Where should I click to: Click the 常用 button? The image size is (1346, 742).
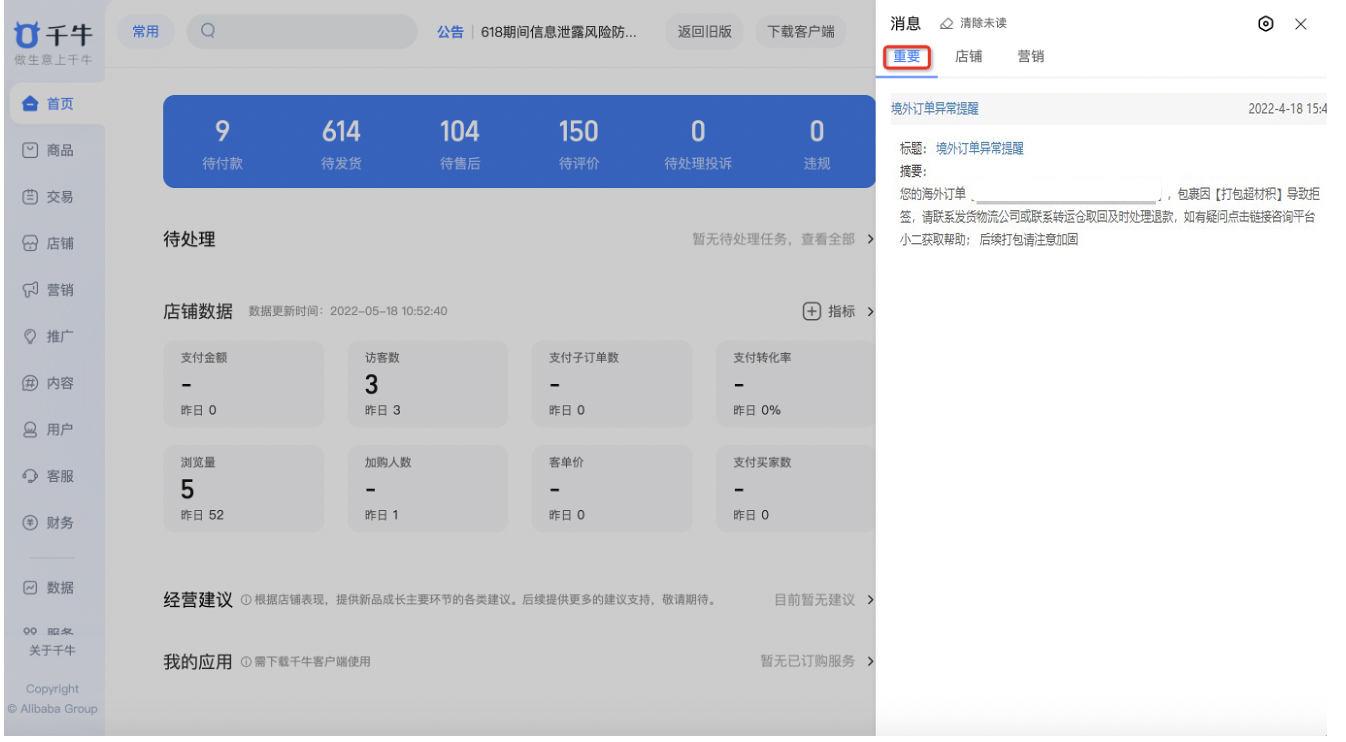pos(146,31)
